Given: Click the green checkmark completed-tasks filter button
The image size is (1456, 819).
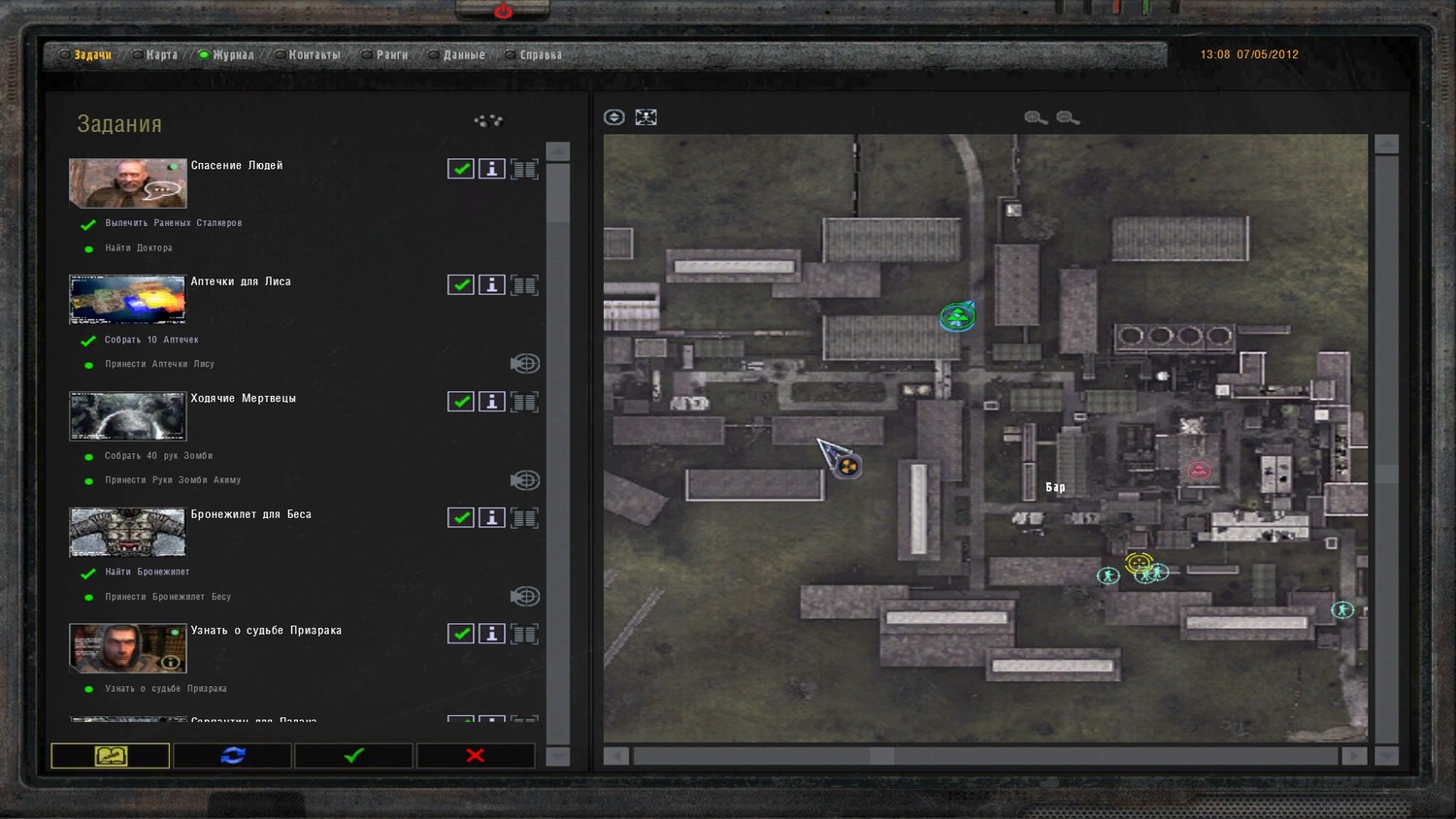Looking at the screenshot, I should [x=353, y=755].
